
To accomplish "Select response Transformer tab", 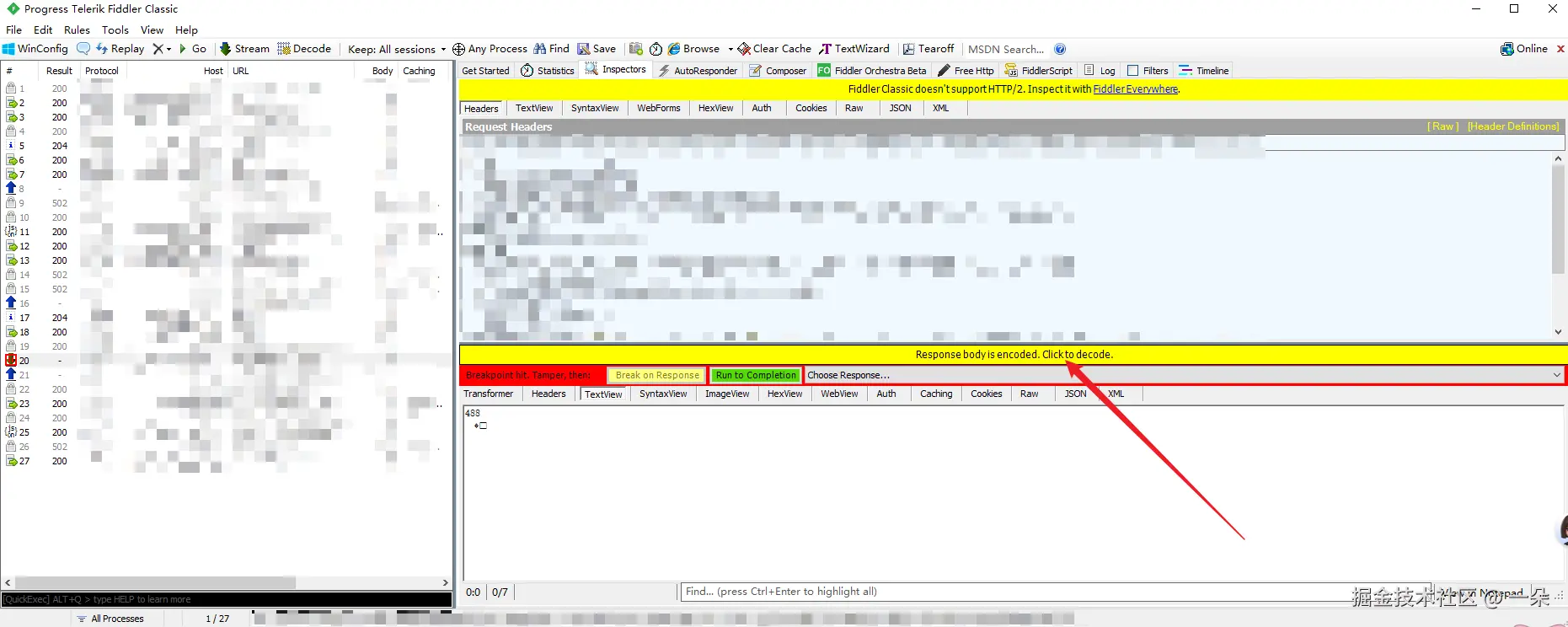I will click(488, 394).
